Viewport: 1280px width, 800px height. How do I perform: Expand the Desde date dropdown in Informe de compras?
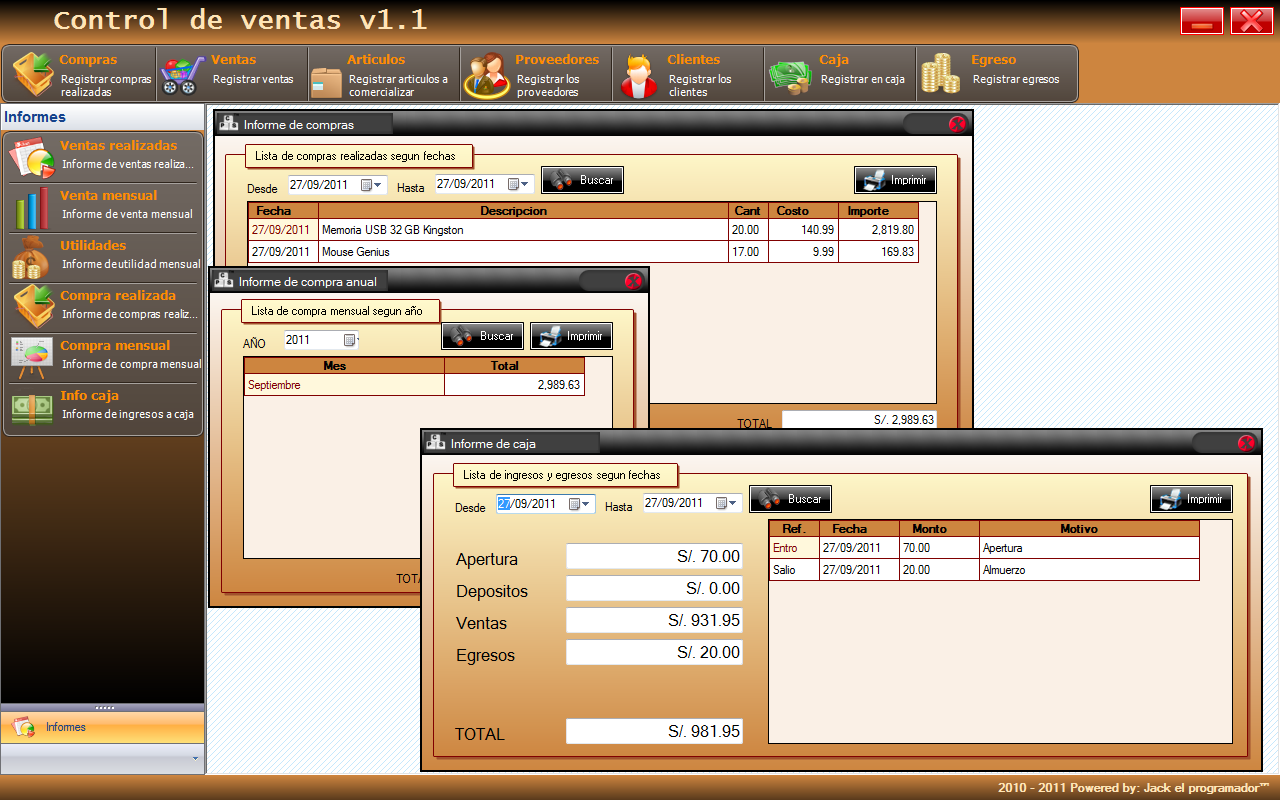pos(376,184)
